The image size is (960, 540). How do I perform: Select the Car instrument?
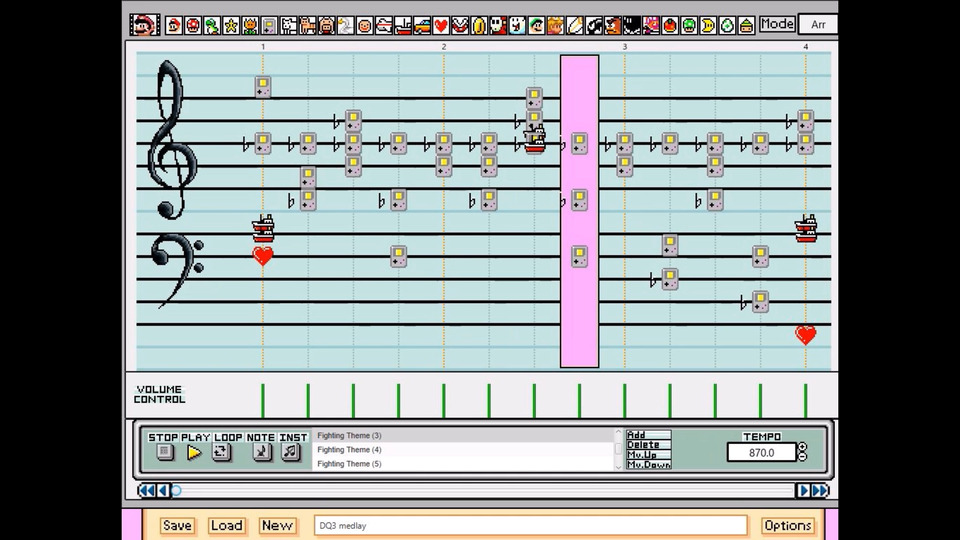click(422, 26)
